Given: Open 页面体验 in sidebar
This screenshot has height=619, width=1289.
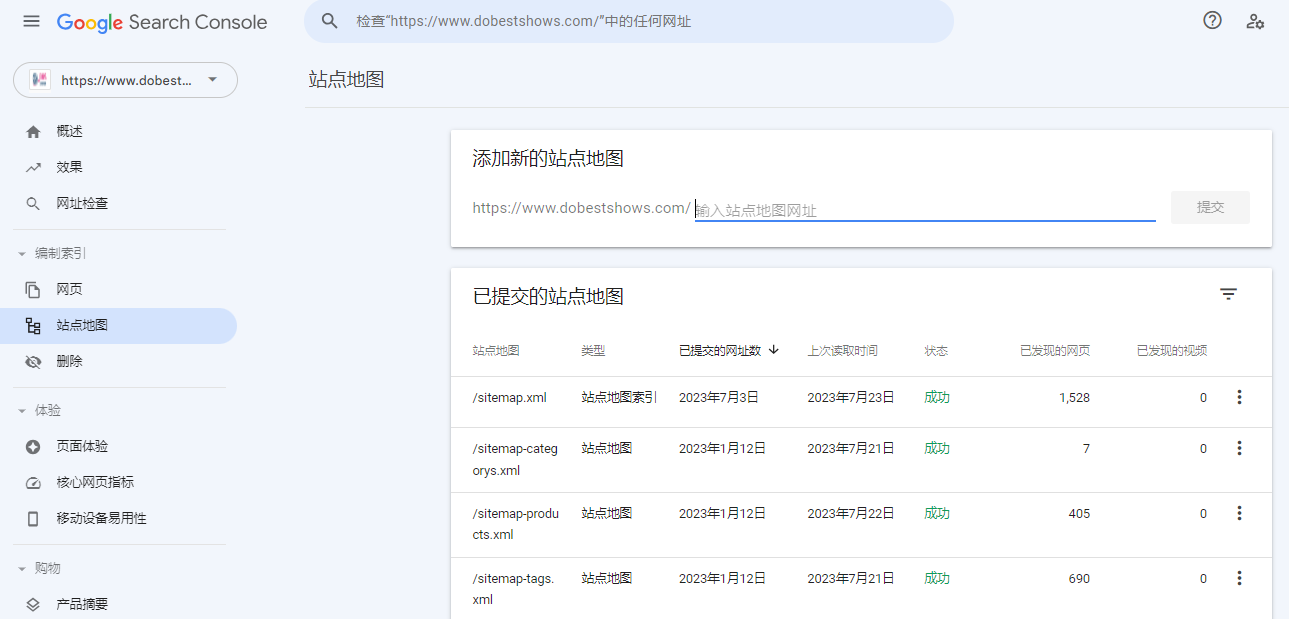Looking at the screenshot, I should click(x=118, y=447).
